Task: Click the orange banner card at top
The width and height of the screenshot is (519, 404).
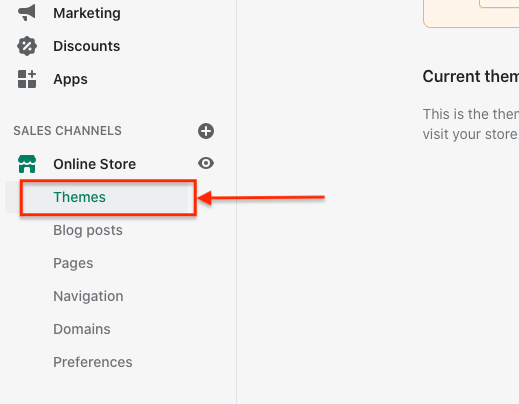Action: pos(471,14)
